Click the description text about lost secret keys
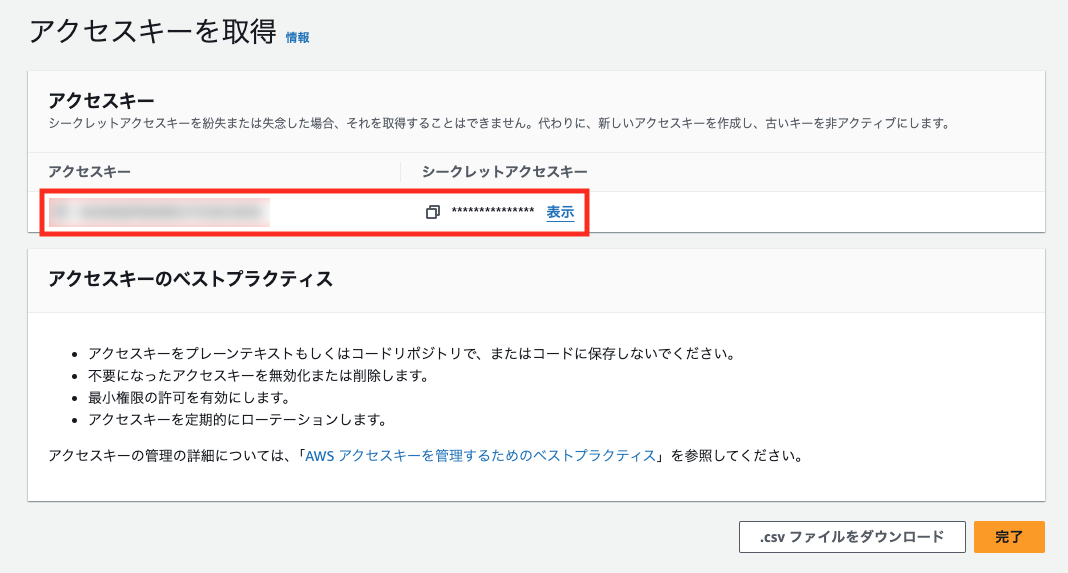Image resolution: width=1068 pixels, height=573 pixels. [498, 124]
